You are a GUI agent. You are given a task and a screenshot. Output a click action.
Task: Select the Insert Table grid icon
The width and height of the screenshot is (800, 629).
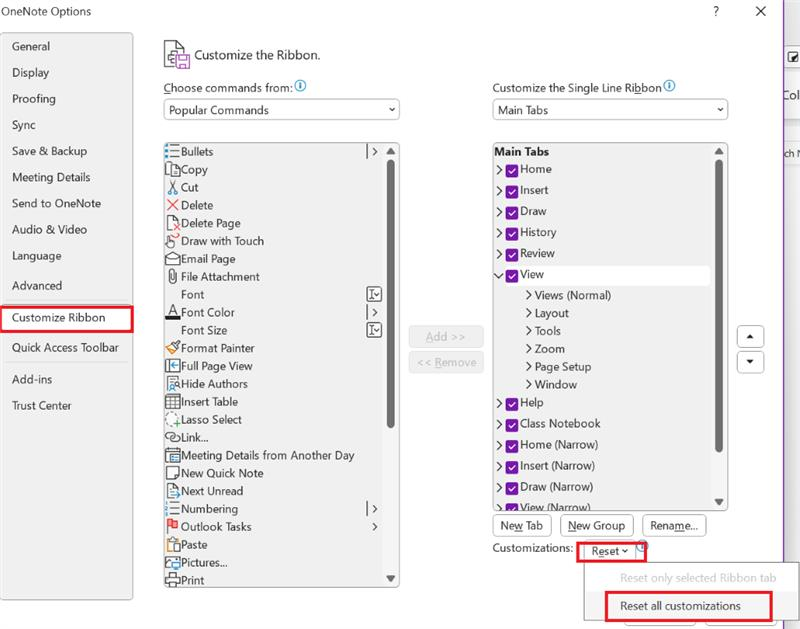click(x=172, y=401)
